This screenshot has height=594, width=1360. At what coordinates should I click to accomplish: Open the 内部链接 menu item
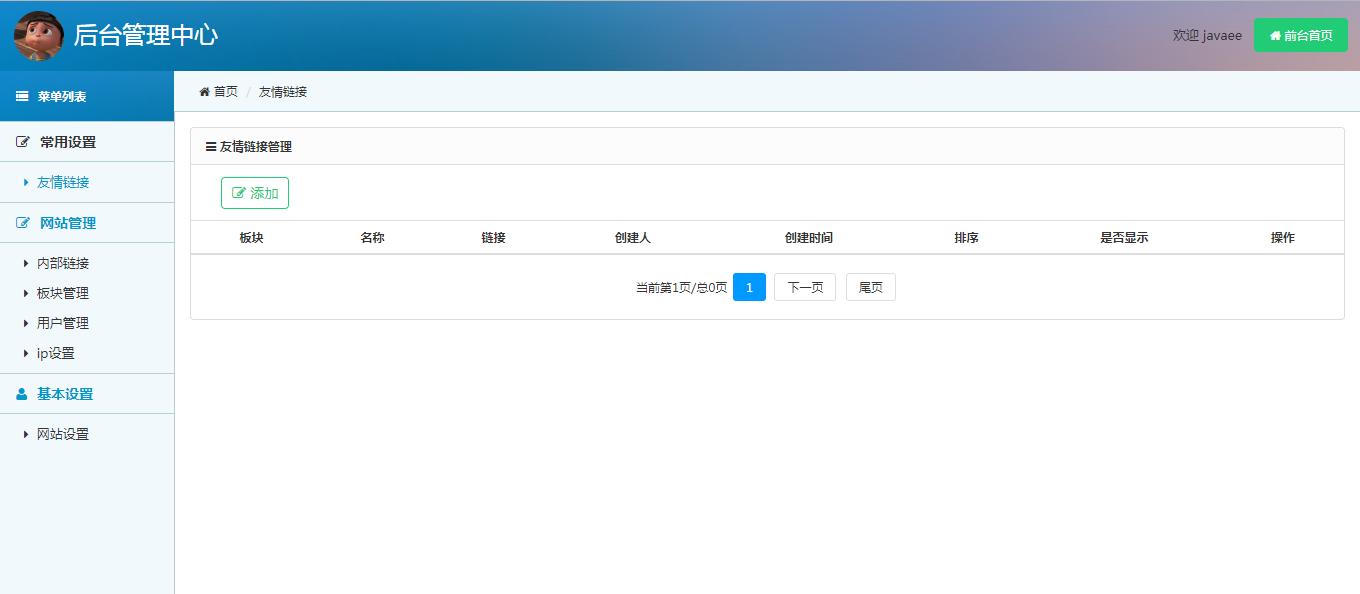pyautogui.click(x=63, y=263)
